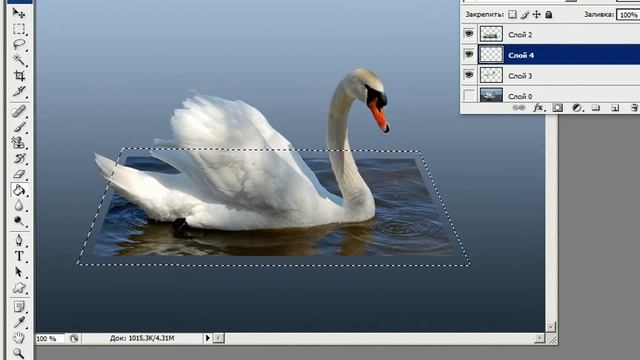Screen dimensions: 640x360
Task: Select the Healing Brush tool
Action: pos(19,111)
